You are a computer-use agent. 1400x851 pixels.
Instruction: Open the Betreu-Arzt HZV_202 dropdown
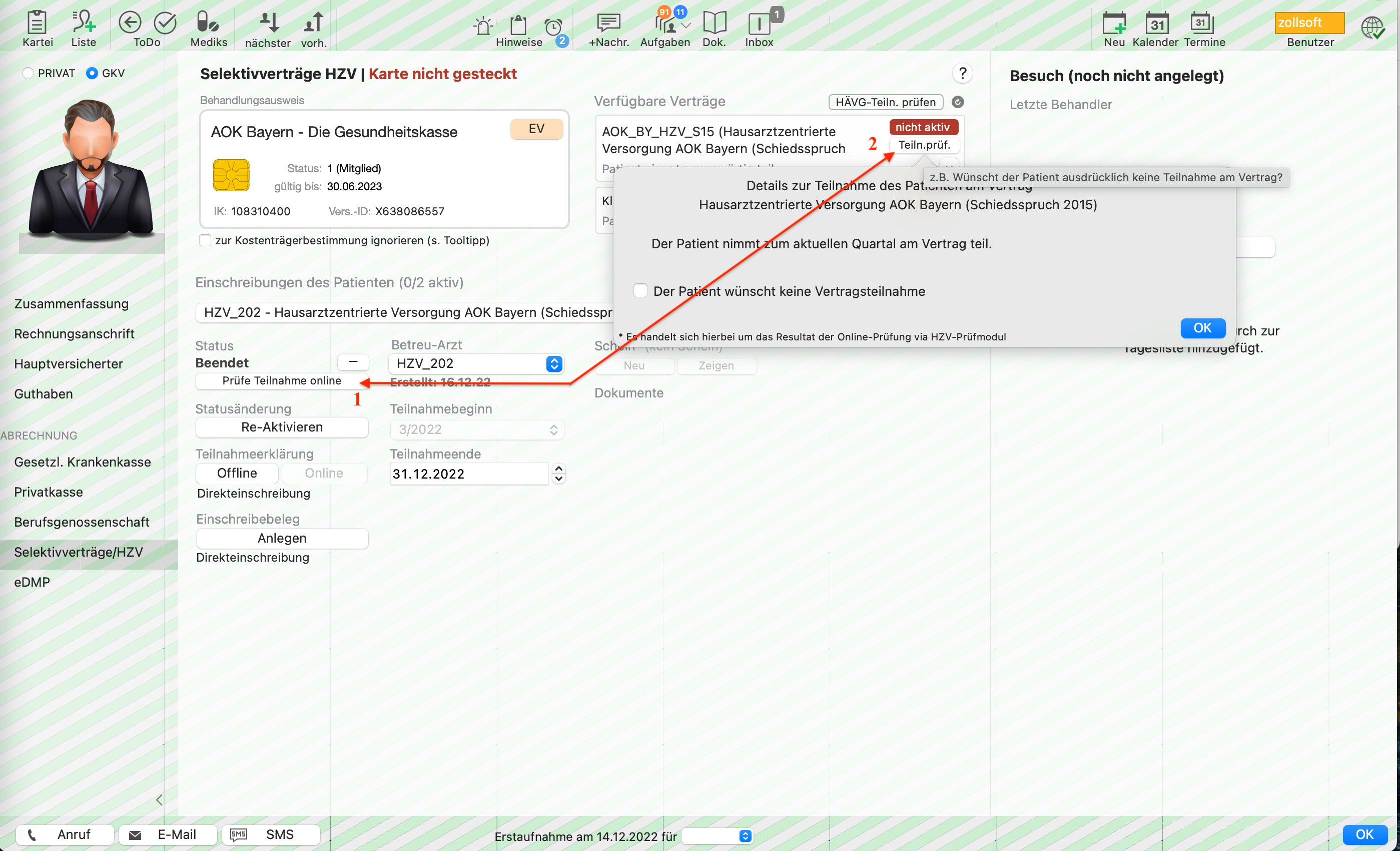[x=476, y=363]
